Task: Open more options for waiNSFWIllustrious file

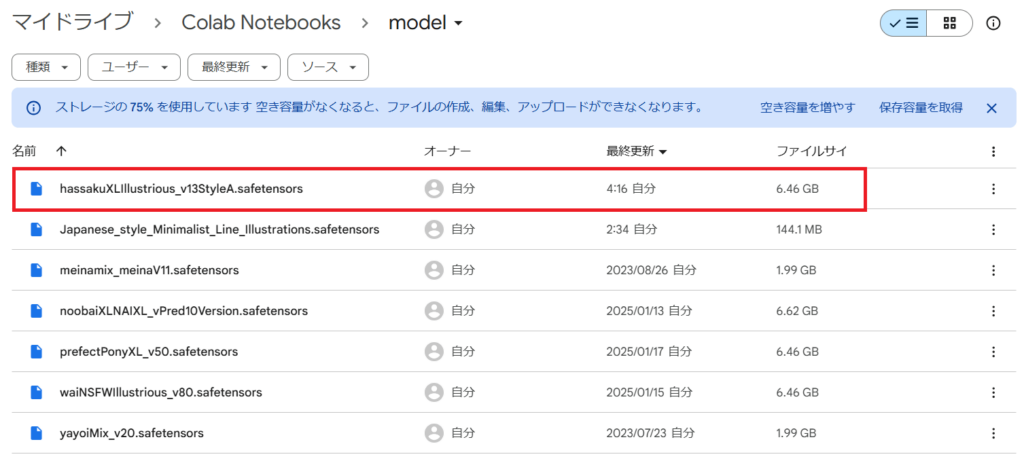Action: pos(993,392)
